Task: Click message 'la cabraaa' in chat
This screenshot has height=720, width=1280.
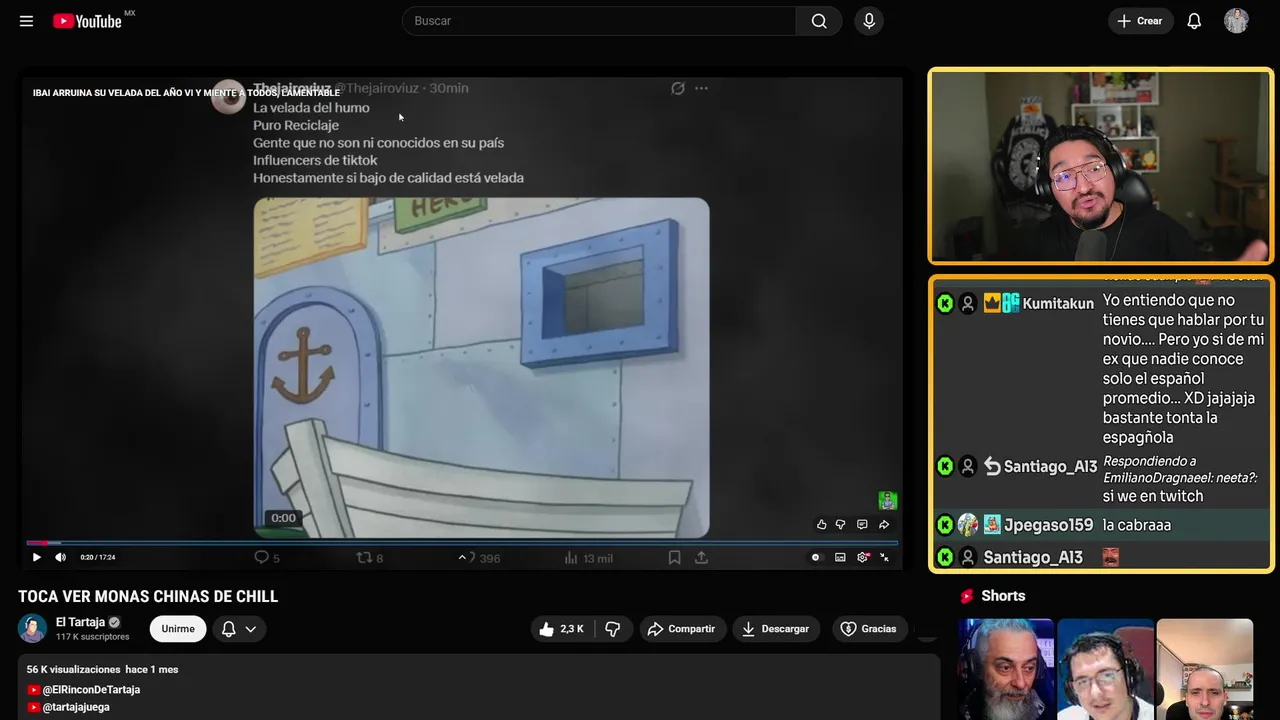Action: [x=1137, y=525]
